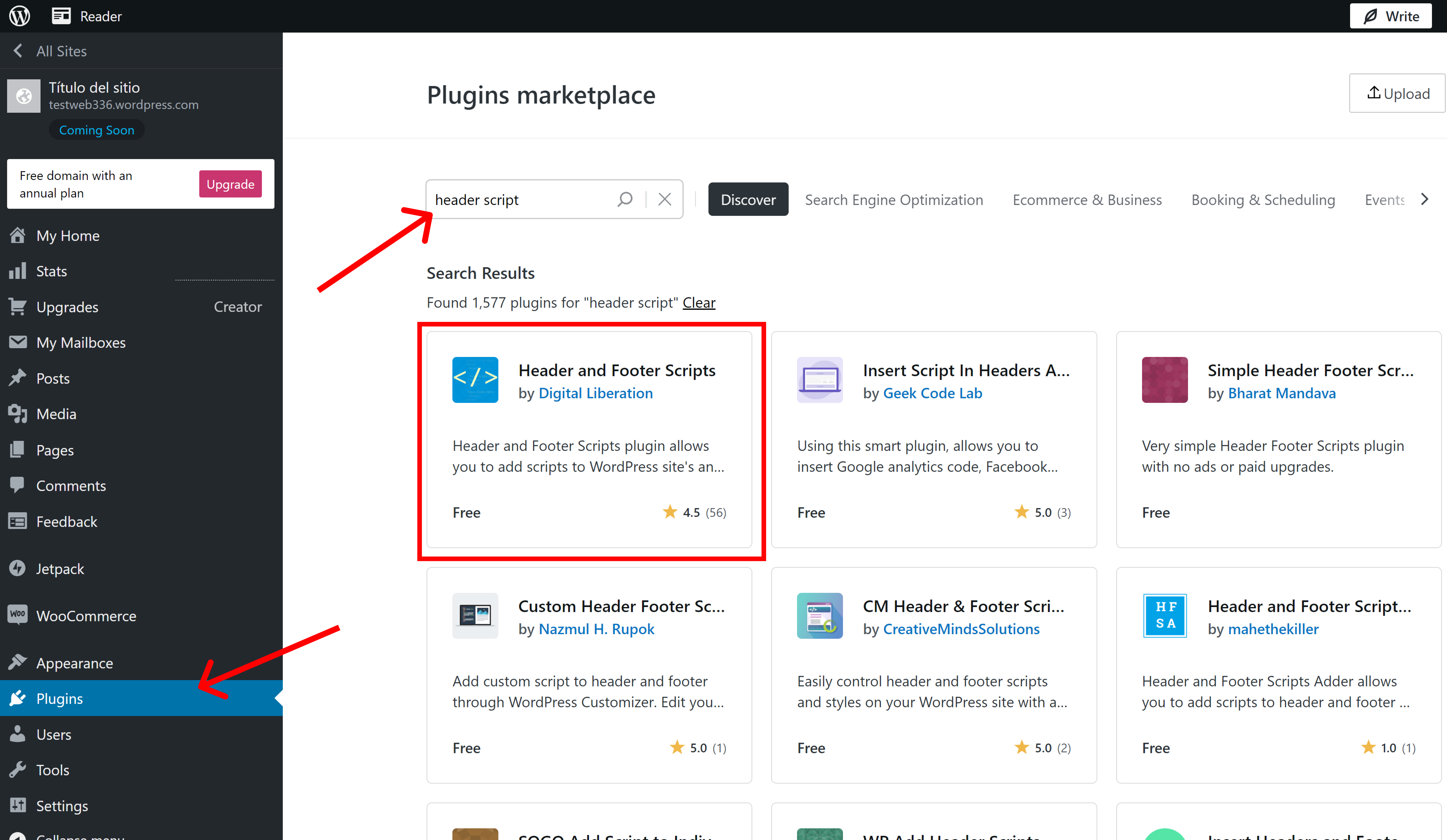Clear the header script search results
Viewport: 1447px width, 840px height.
(699, 302)
